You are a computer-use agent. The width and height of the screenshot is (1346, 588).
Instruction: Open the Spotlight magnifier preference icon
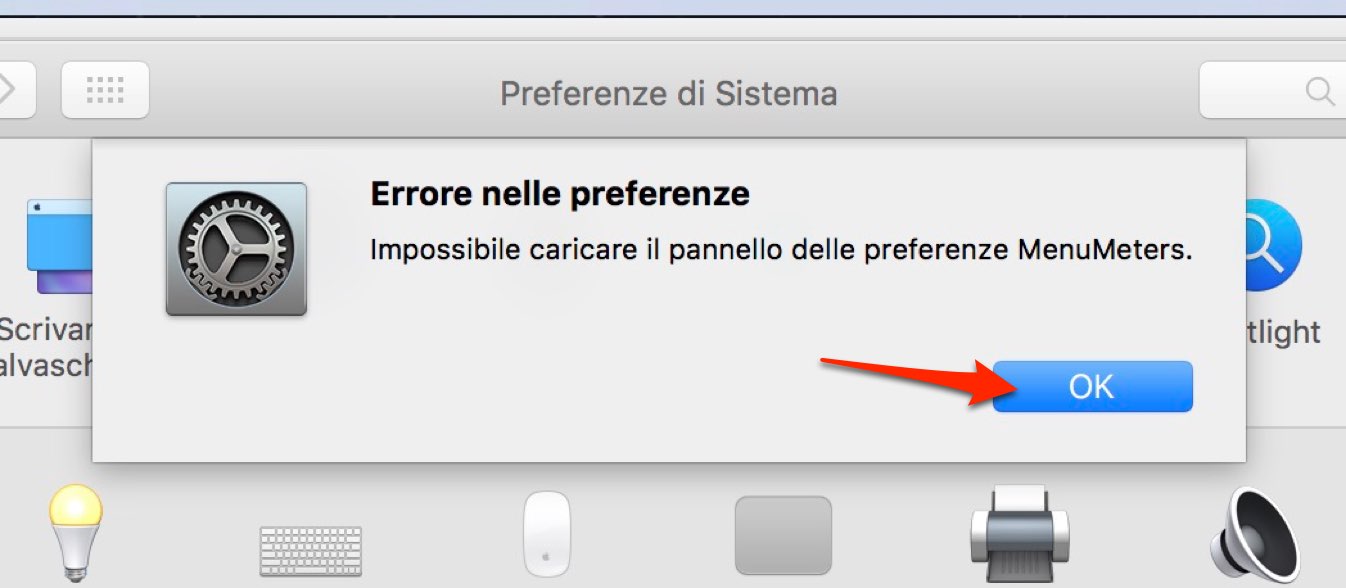pos(1273,245)
